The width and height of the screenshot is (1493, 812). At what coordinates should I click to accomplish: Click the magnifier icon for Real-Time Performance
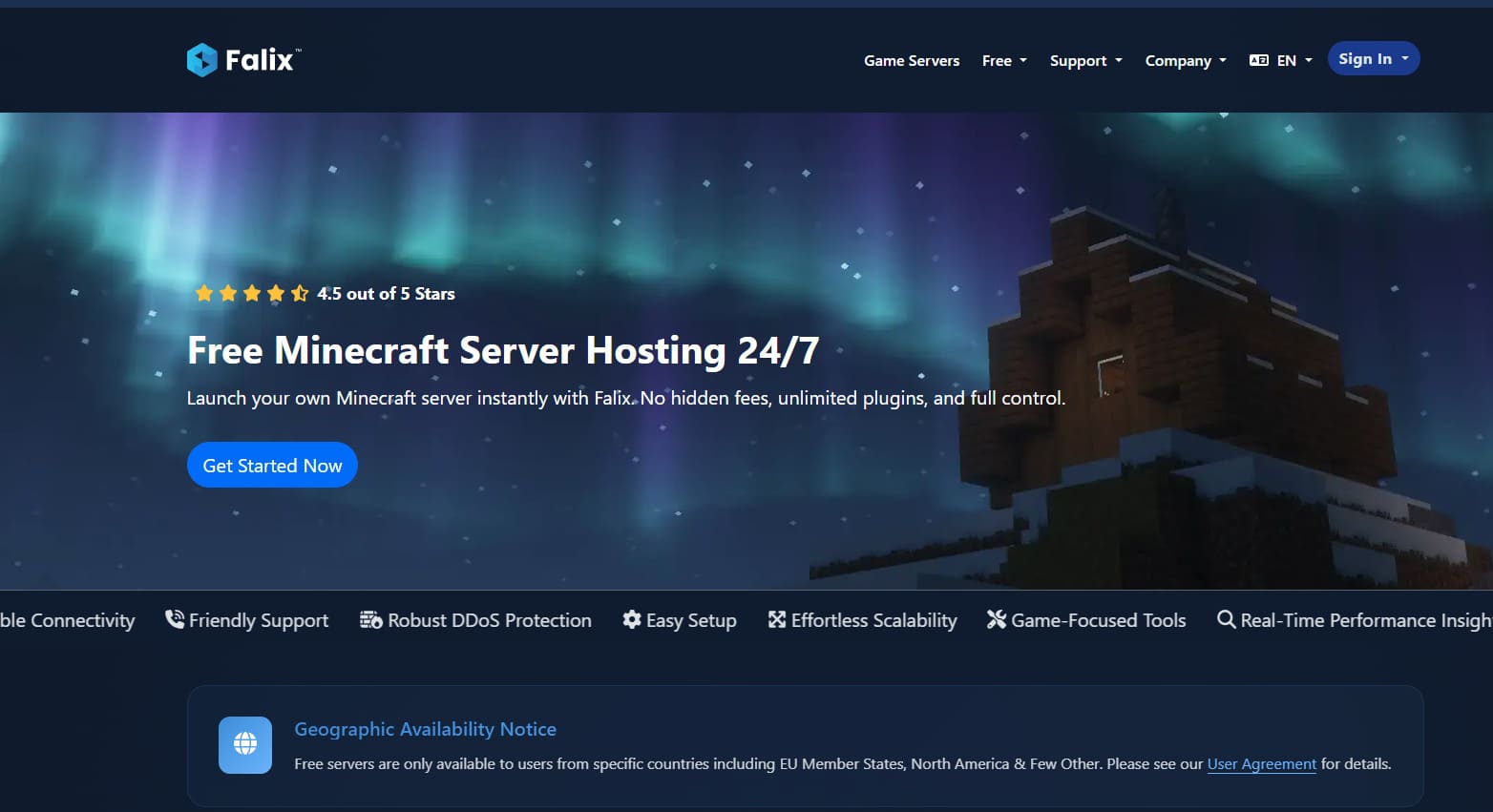click(x=1227, y=619)
